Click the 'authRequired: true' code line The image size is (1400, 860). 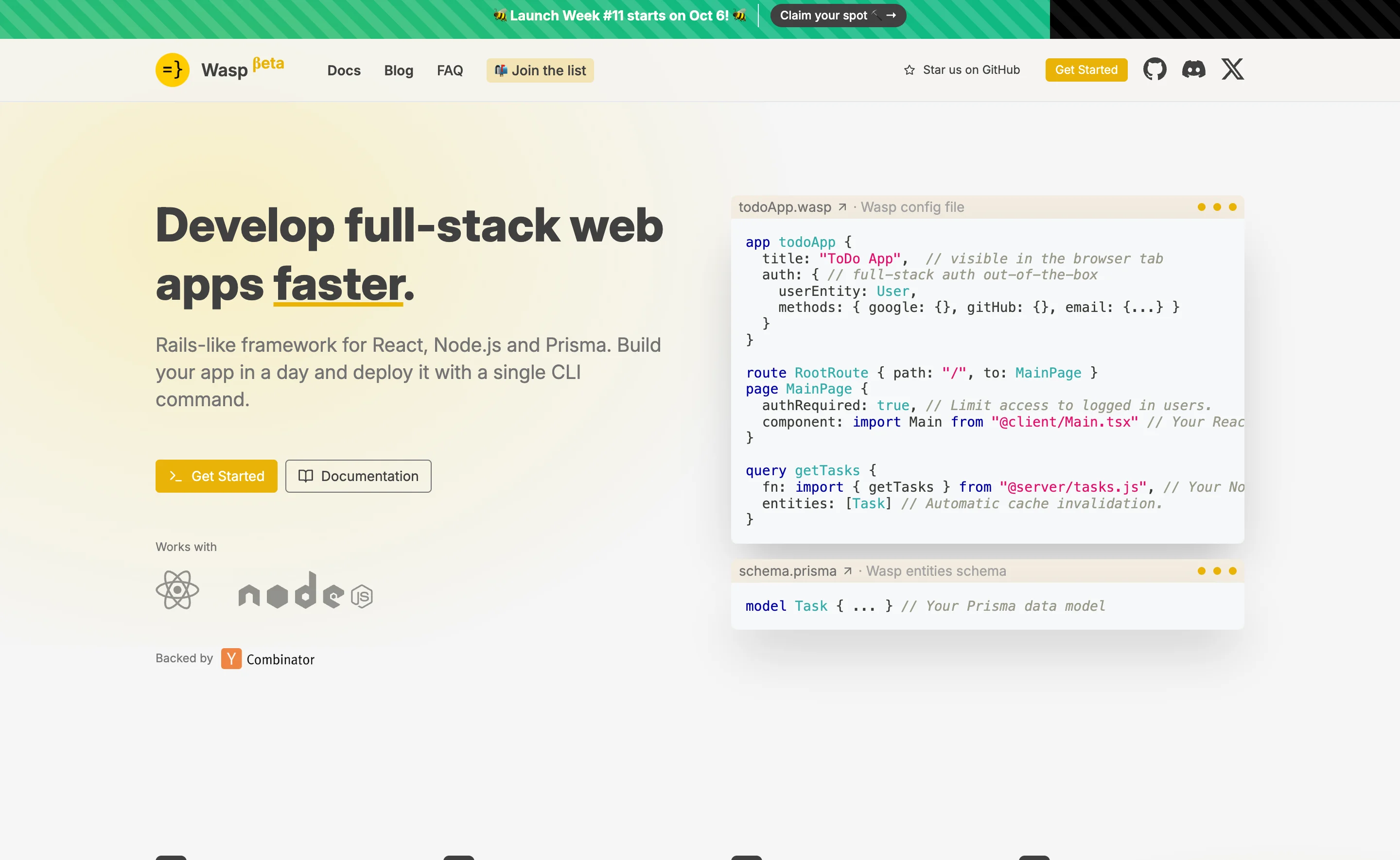click(986, 405)
